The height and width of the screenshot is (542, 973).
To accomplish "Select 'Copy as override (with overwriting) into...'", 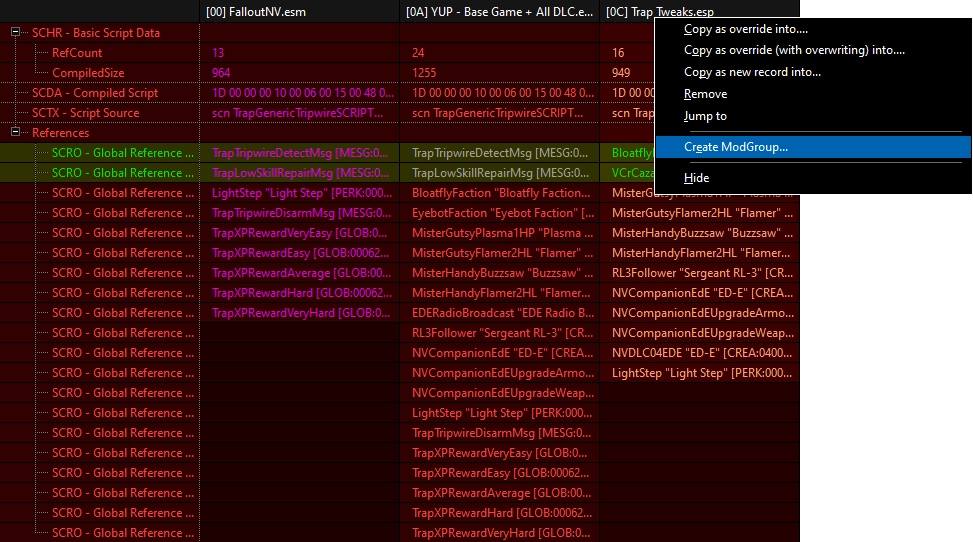I will tap(794, 50).
